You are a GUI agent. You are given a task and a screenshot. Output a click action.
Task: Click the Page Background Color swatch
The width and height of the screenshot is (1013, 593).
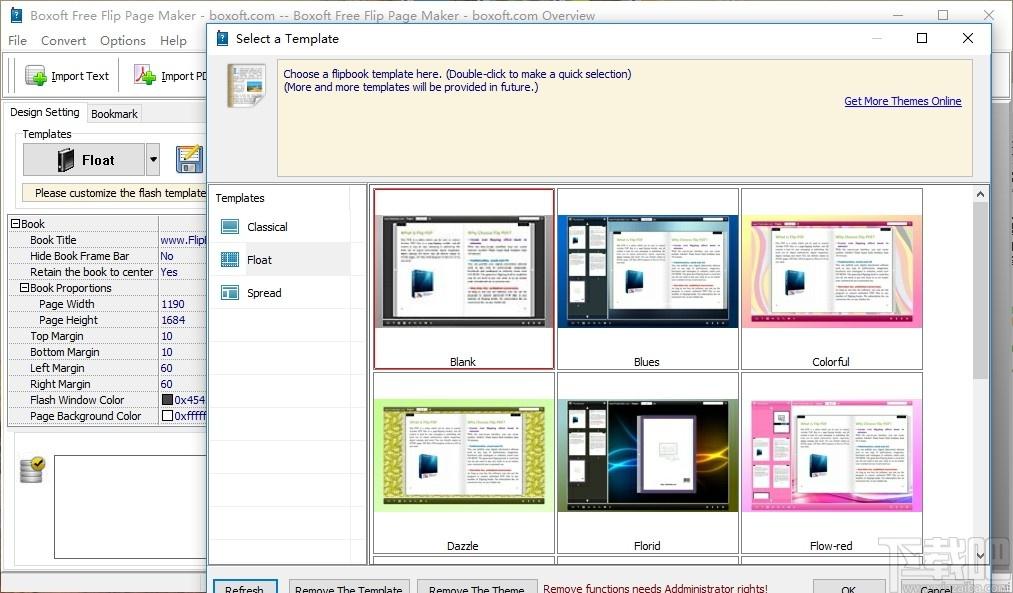pos(167,416)
